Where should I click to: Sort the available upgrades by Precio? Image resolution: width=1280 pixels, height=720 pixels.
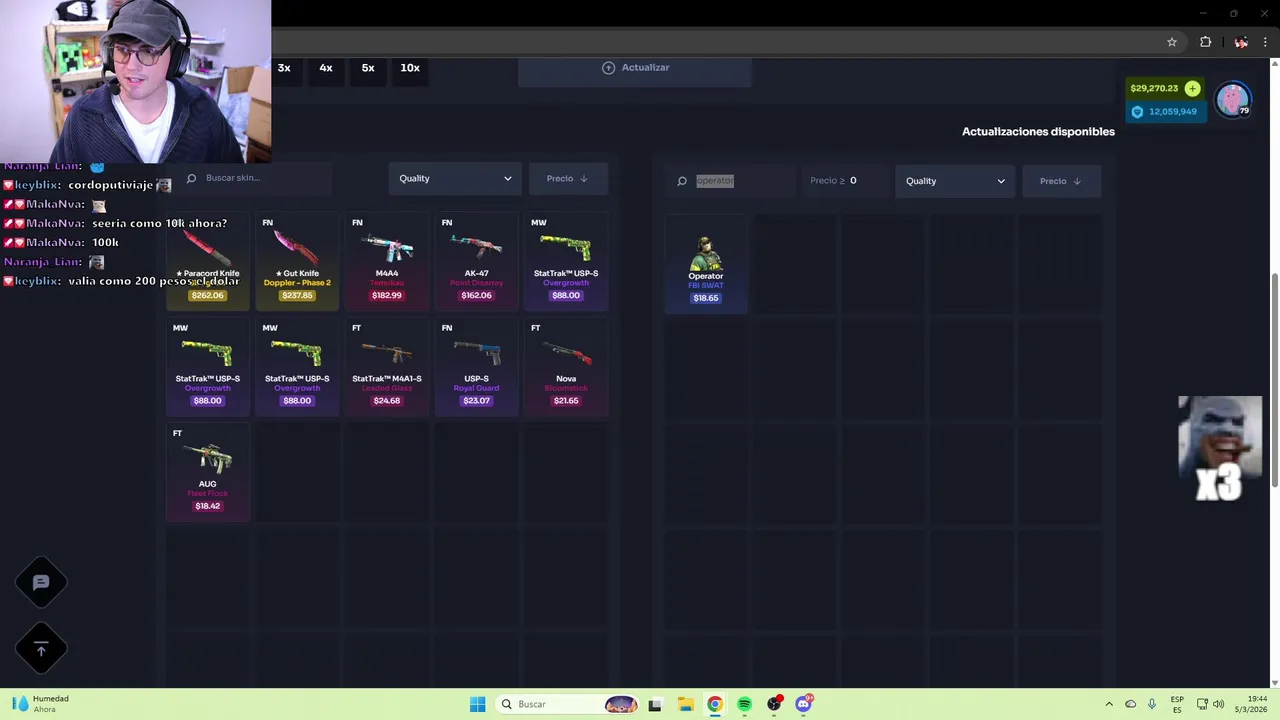point(1061,181)
